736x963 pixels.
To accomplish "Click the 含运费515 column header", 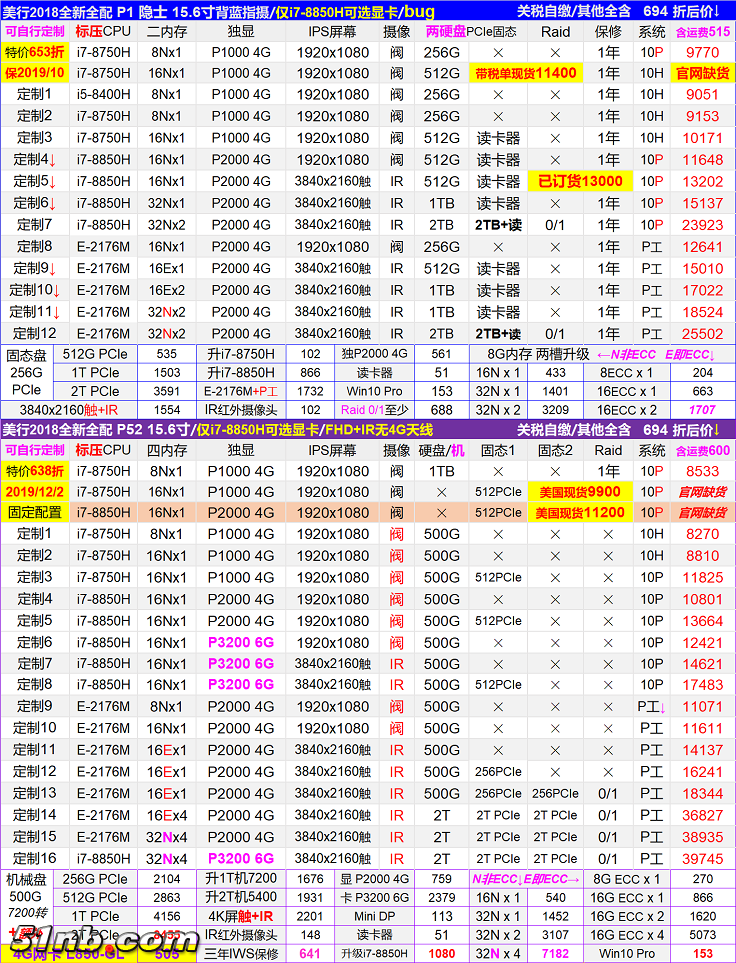I will point(702,31).
